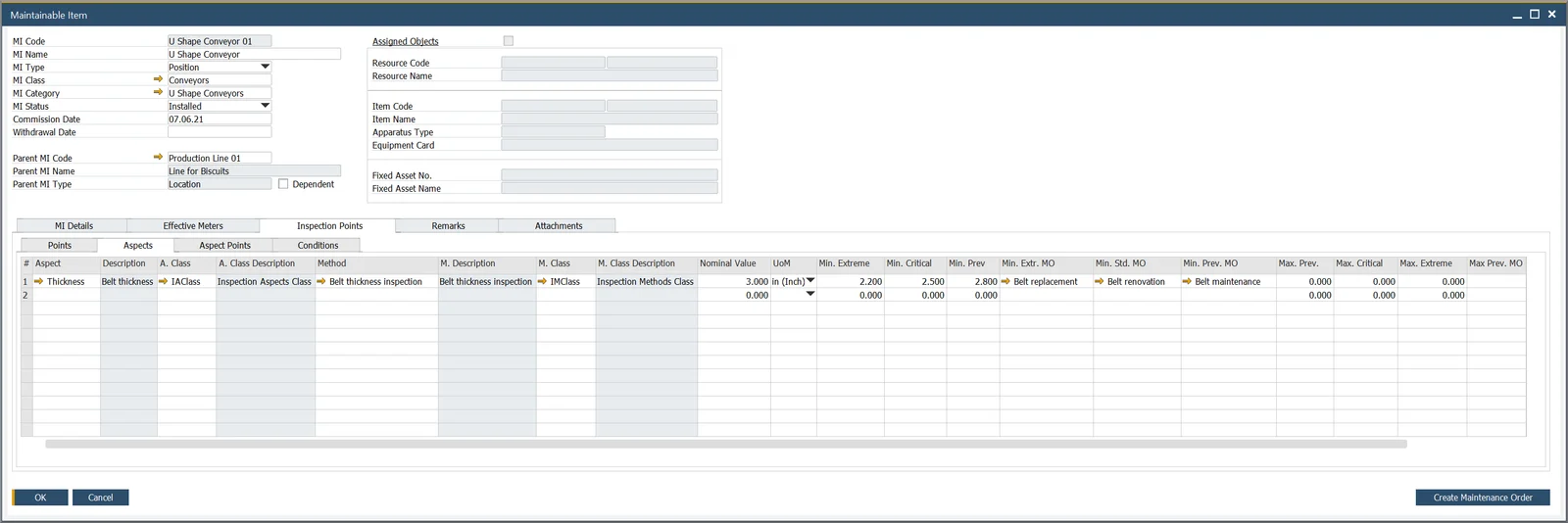Switch to the Points sub-tab
This screenshot has width=1568, height=523.
click(59, 245)
